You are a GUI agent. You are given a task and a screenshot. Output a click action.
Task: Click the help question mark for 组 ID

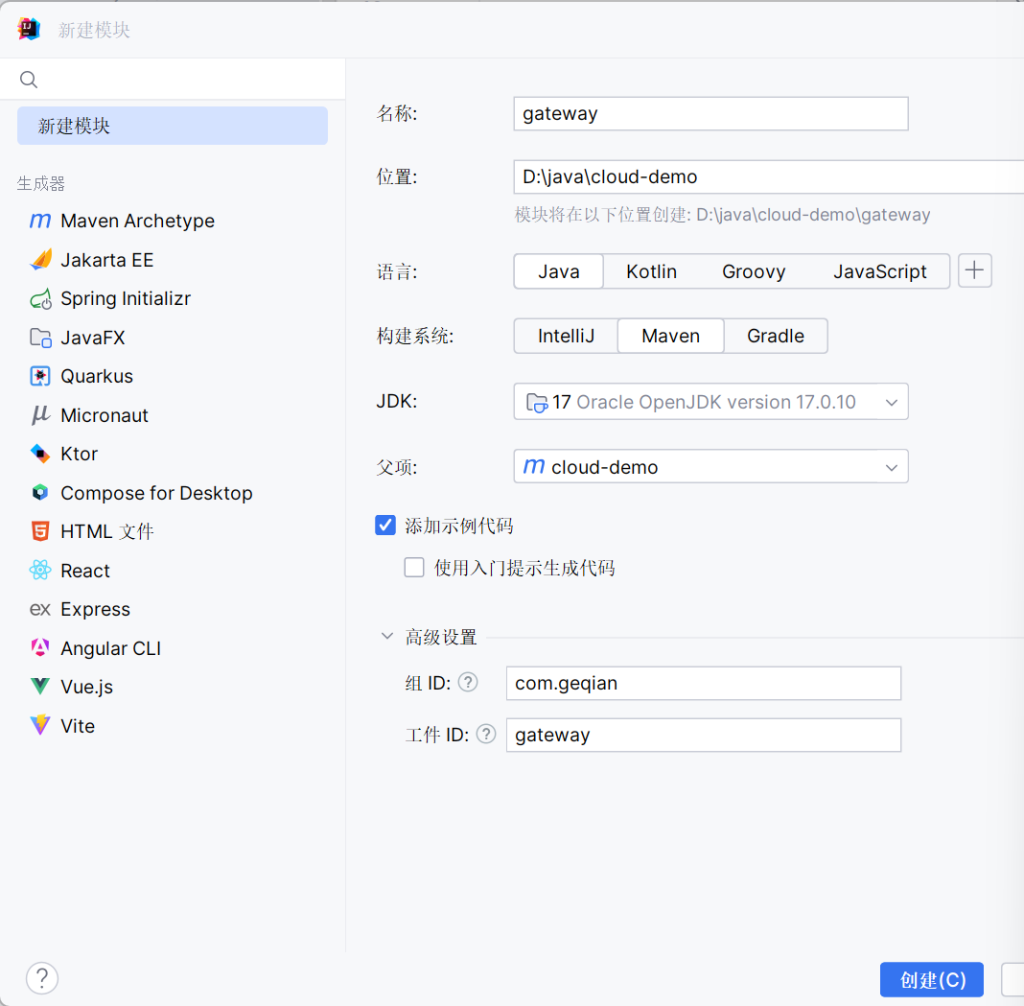467,682
